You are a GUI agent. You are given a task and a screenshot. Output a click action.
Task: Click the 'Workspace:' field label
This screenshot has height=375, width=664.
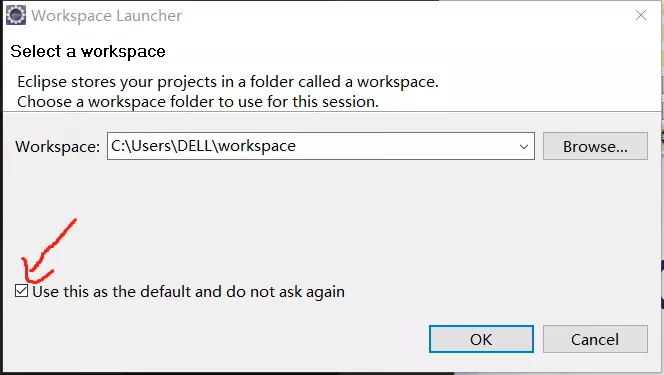coord(58,146)
